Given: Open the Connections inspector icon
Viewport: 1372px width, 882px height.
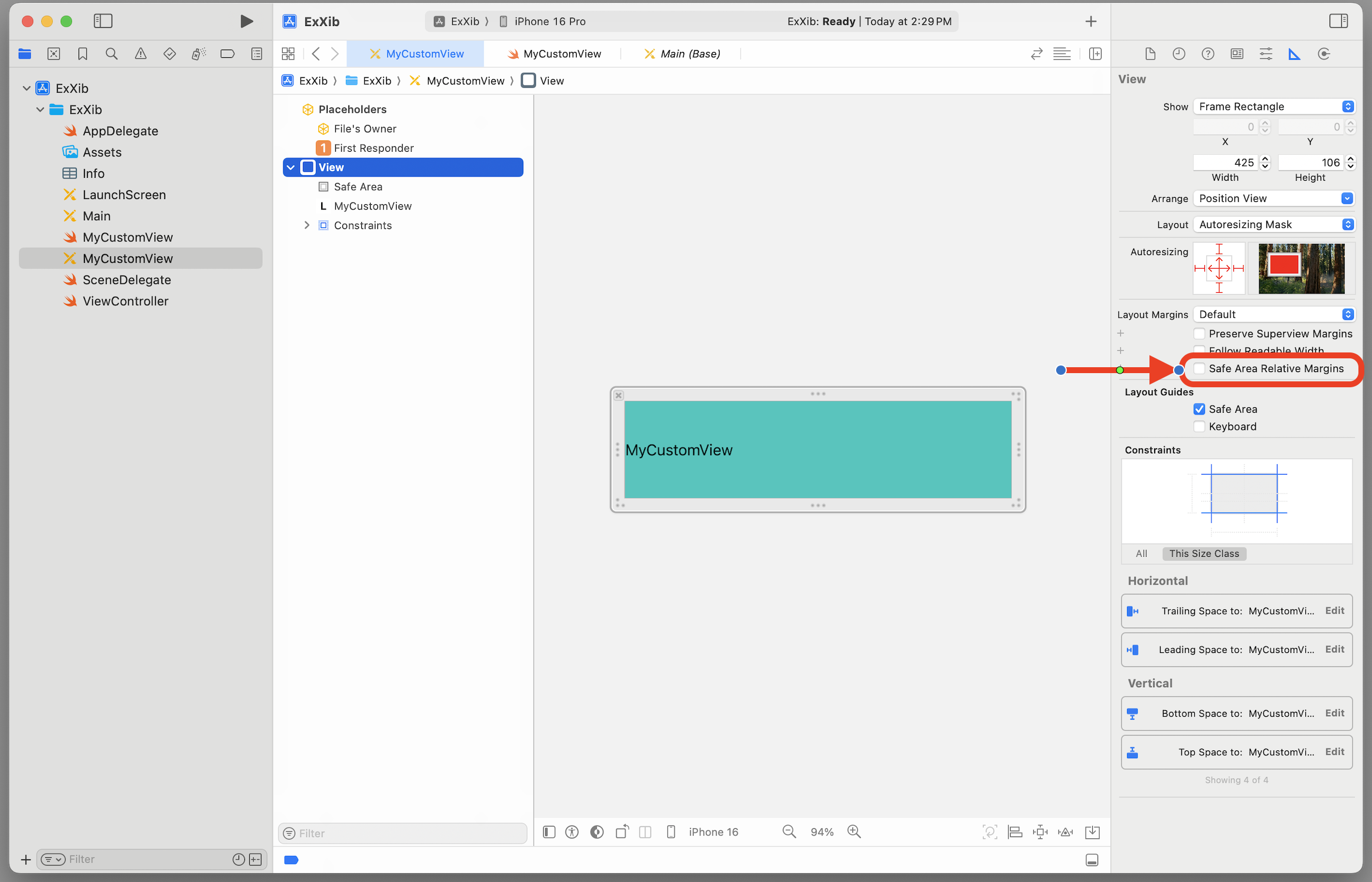Looking at the screenshot, I should [1324, 54].
